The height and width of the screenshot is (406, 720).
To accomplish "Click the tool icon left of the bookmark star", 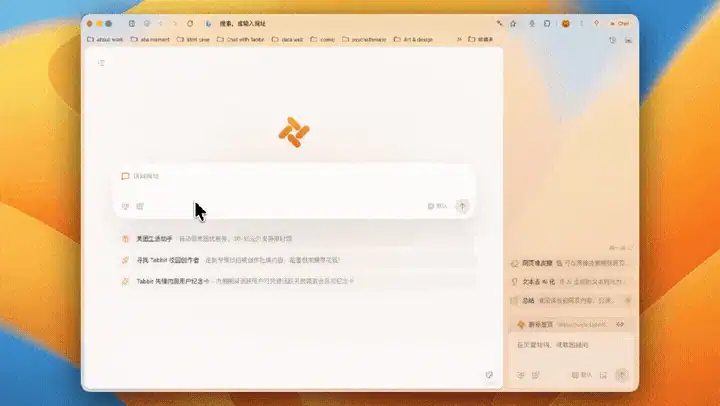I will click(x=499, y=23).
